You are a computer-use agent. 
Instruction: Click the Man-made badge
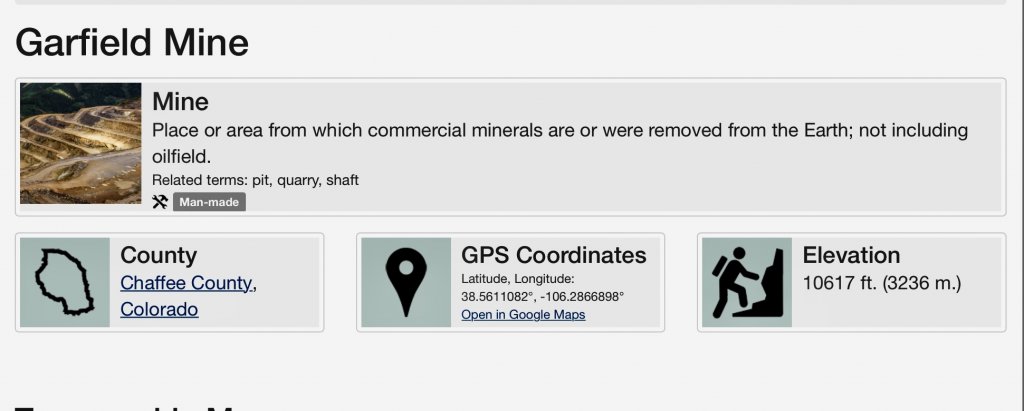(x=209, y=202)
